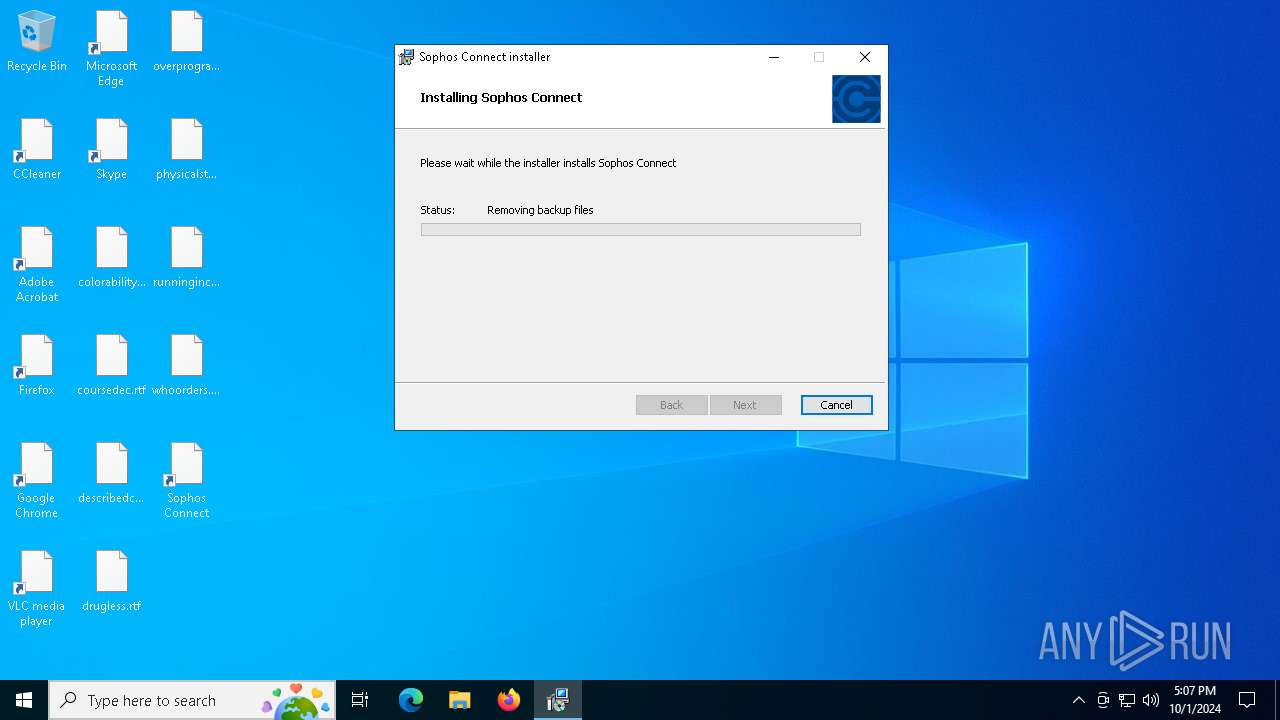Click the taskbar search box
1280x720 pixels.
coord(192,700)
